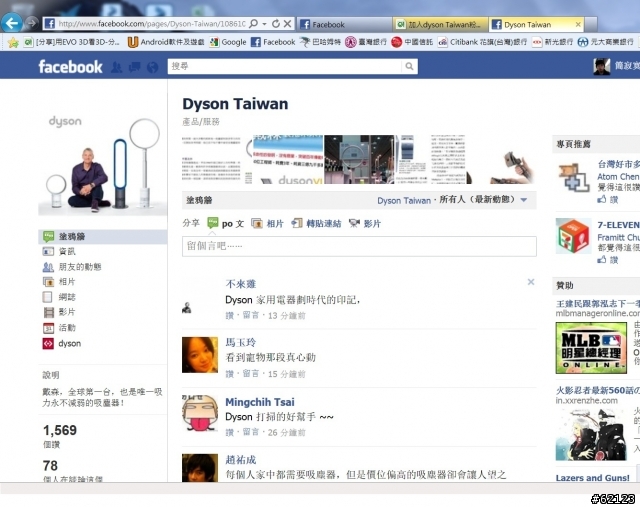This screenshot has width=640, height=507.
Task: Open the wall filter dropdown arrow
Action: (x=524, y=200)
